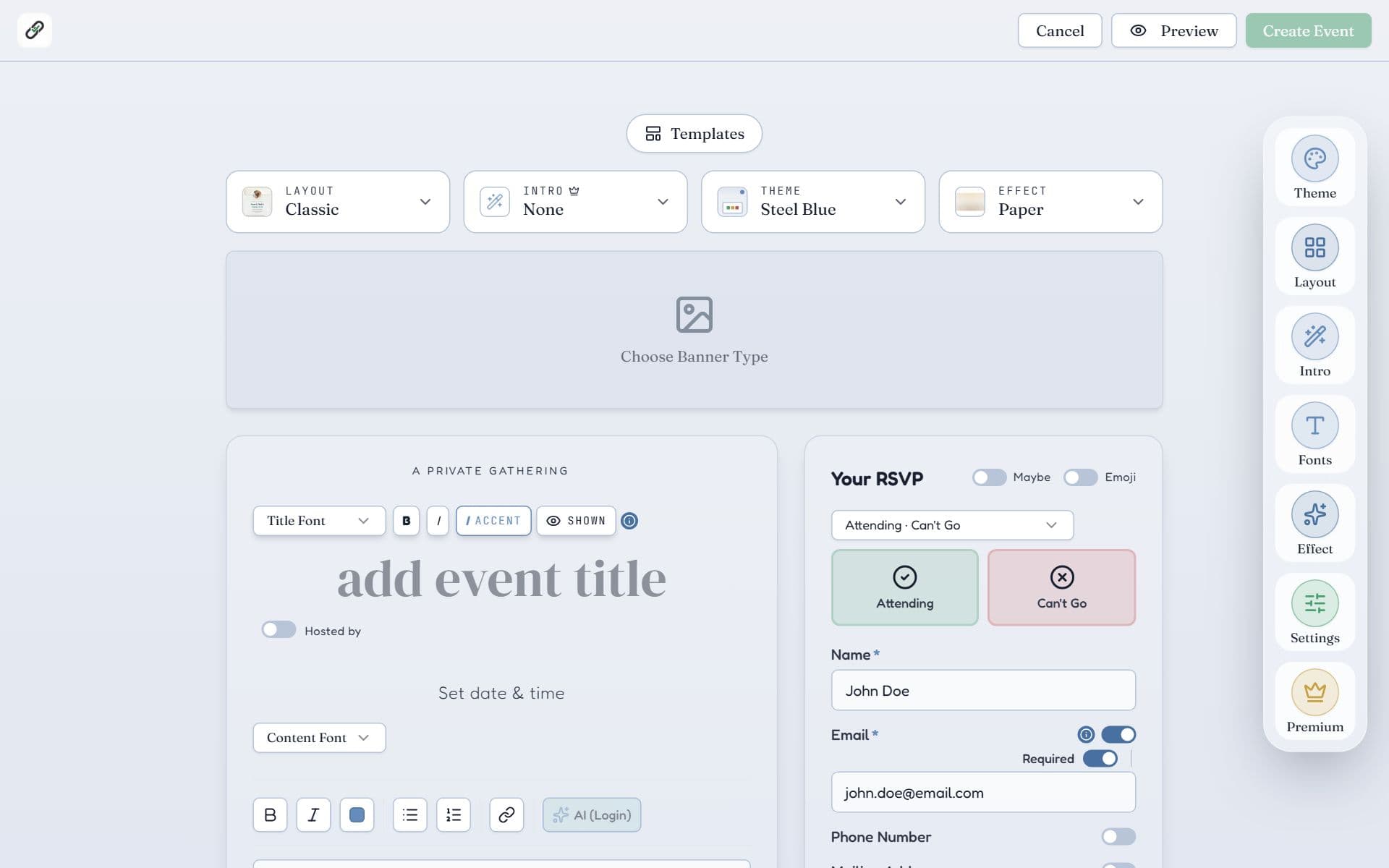Open the Premium crown panel
This screenshot has width=1389, height=868.
1314,701
